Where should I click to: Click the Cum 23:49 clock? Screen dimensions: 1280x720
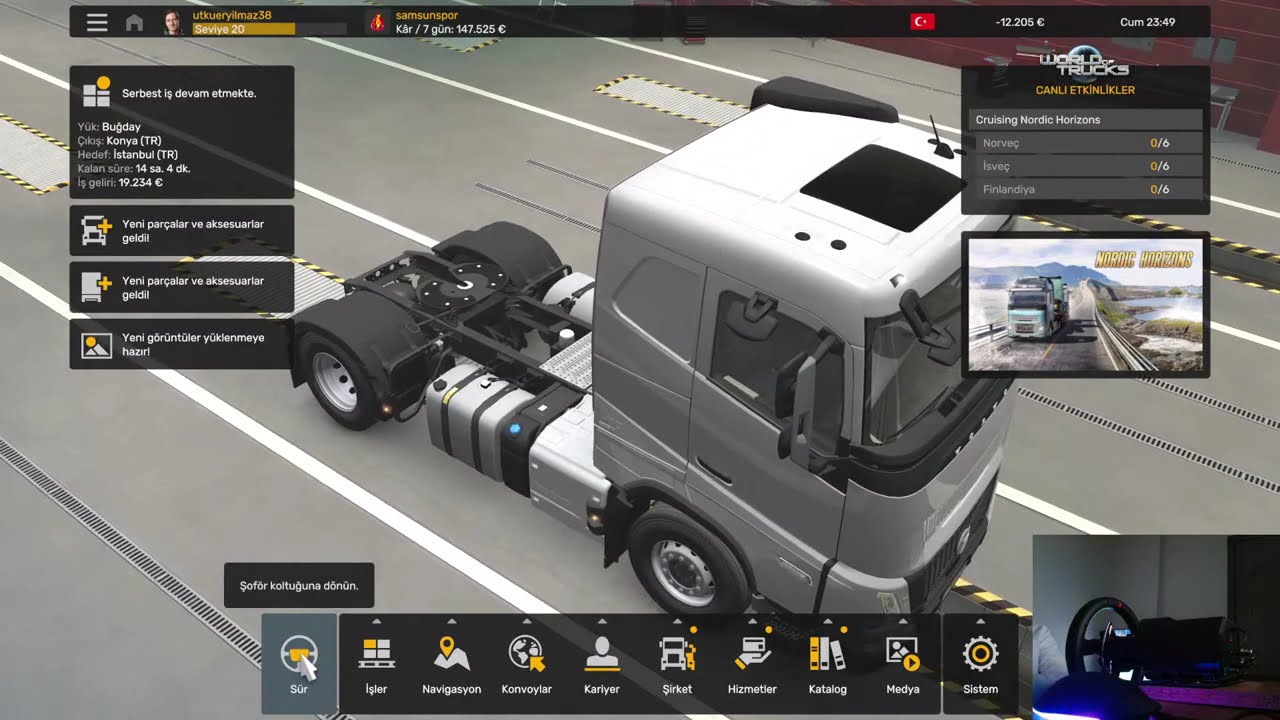click(x=1148, y=22)
